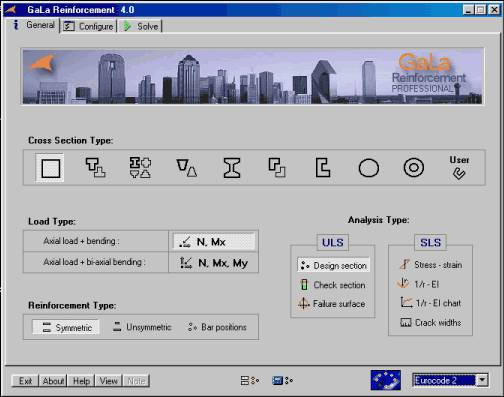Select Crack widths SLS analysis
Viewport: 504px width, 397px height.
tap(431, 322)
